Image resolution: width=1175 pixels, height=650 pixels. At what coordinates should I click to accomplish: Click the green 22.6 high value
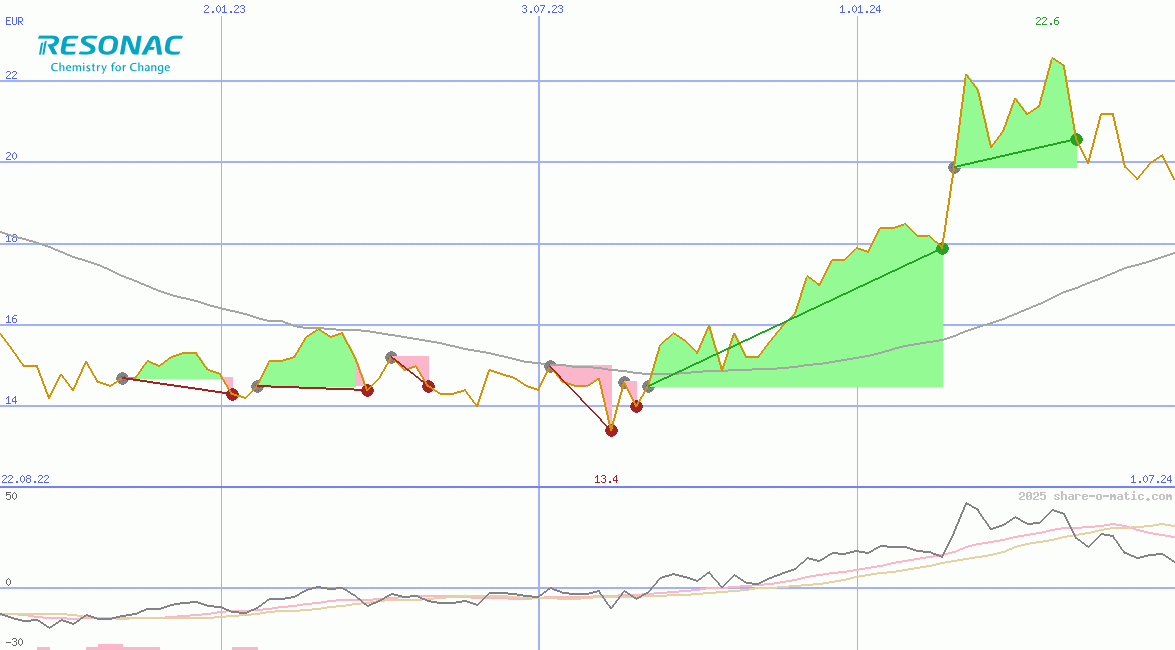pos(1047,21)
